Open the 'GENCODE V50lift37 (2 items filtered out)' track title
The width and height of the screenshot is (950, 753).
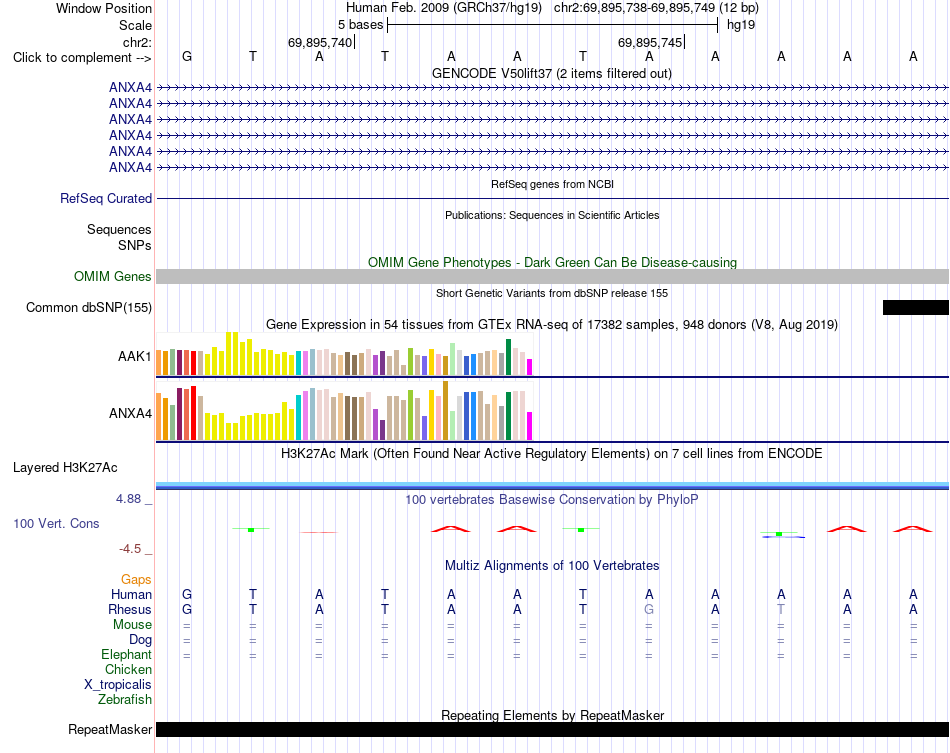click(552, 73)
